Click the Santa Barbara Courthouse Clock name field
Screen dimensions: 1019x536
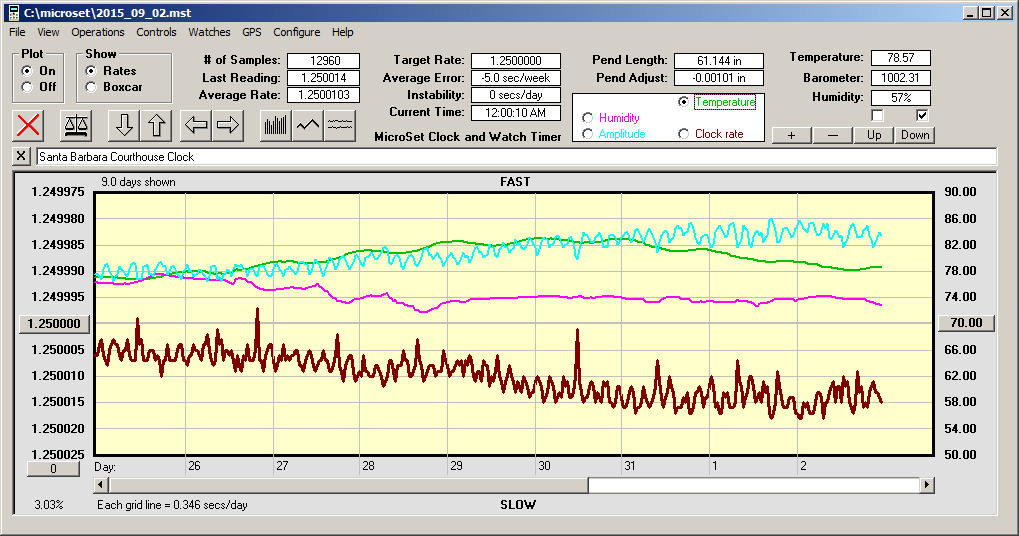coord(516,157)
